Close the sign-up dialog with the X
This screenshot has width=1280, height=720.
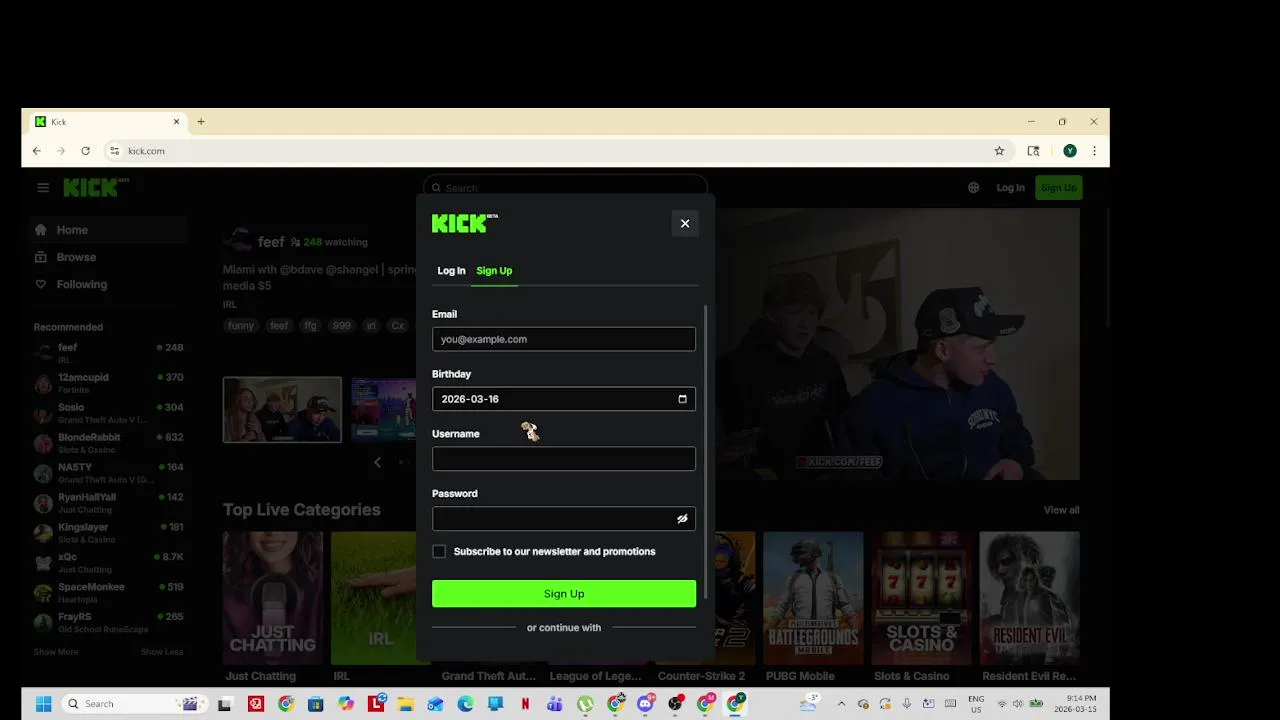685,223
